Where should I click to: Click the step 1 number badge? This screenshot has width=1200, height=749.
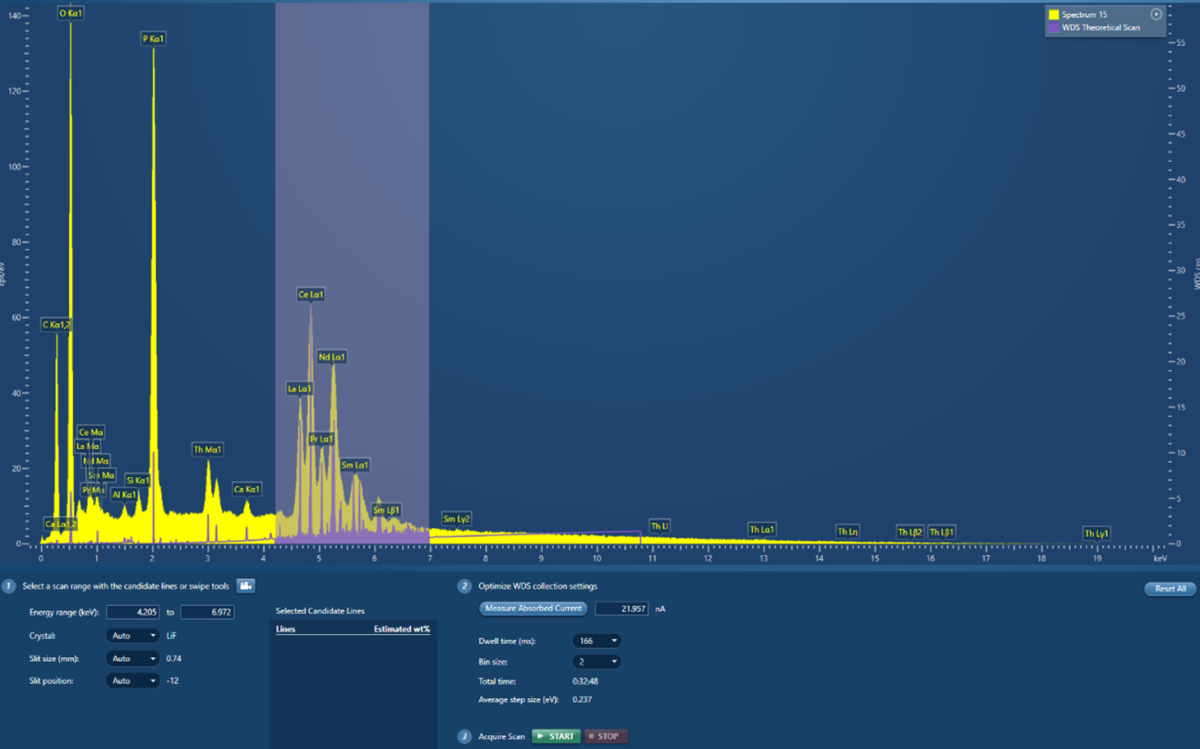(x=11, y=586)
